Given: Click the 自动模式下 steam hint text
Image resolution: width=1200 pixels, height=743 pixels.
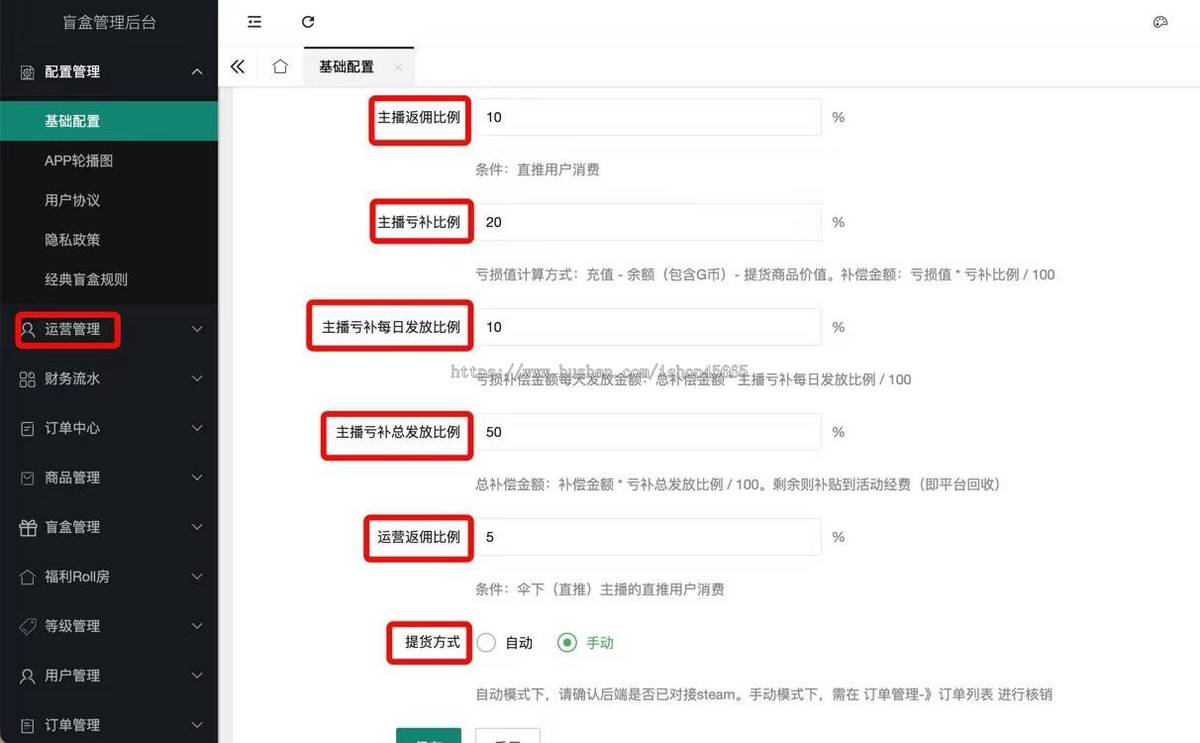Looking at the screenshot, I should click(x=764, y=695).
